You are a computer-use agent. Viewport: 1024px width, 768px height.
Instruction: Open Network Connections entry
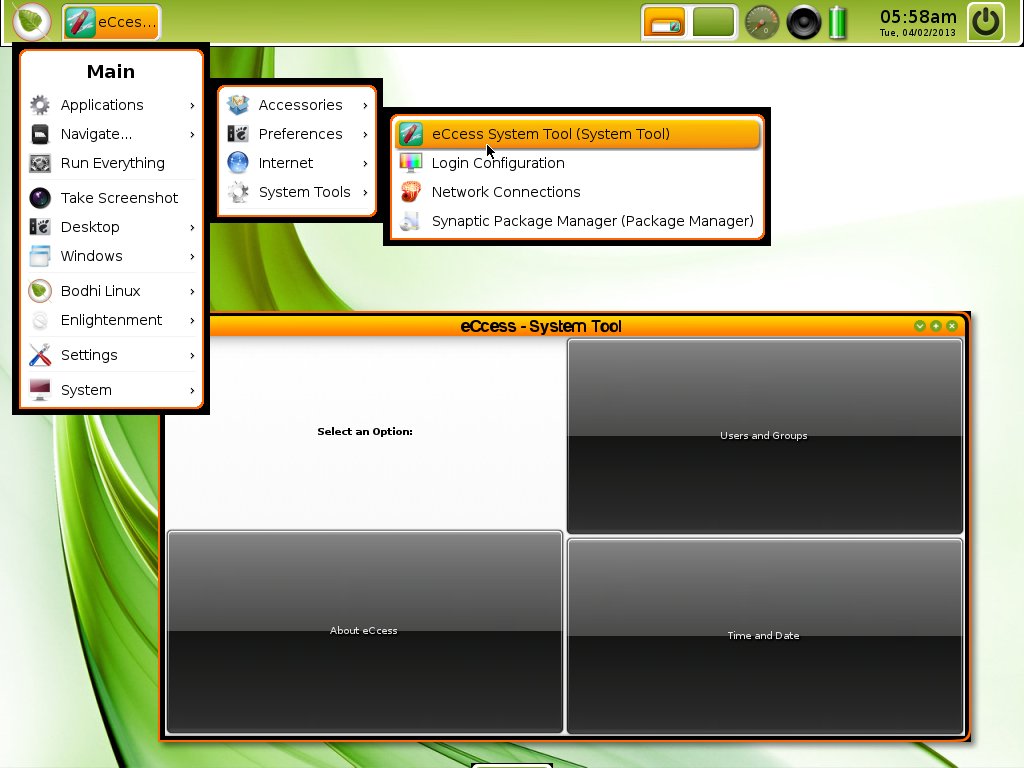(577, 192)
